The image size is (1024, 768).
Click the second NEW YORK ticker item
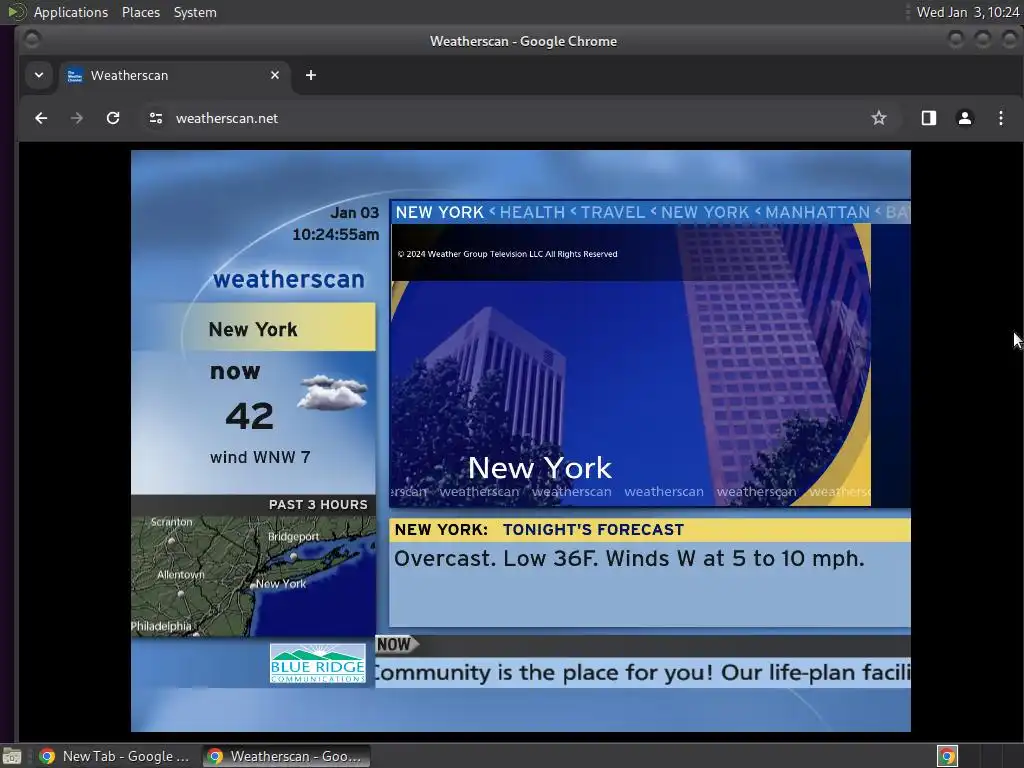[705, 212]
